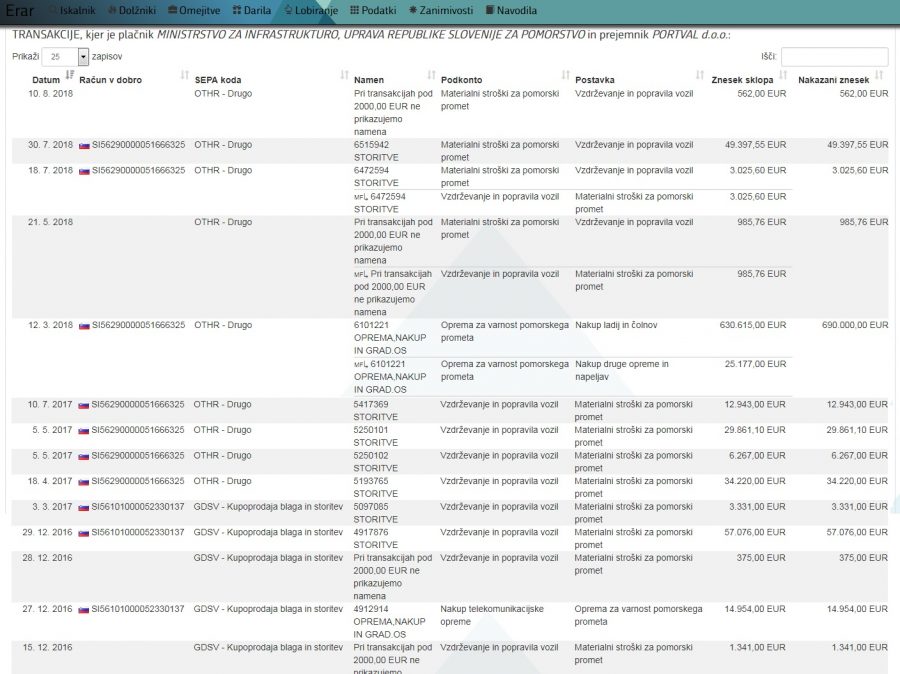Click the Slovenian flag in the 3. 3. 2017 row
Image resolution: width=900 pixels, height=674 pixels.
tap(84, 508)
